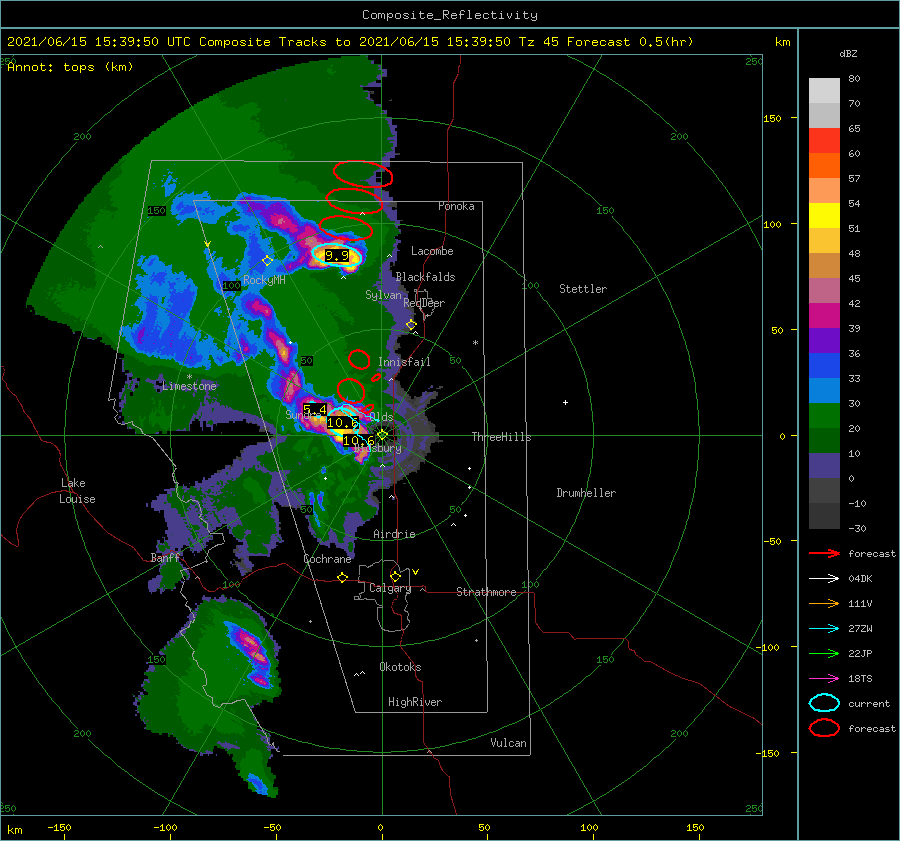Select the yellow swatch between 54 and 51 dBZ
900x841 pixels.
824,216
